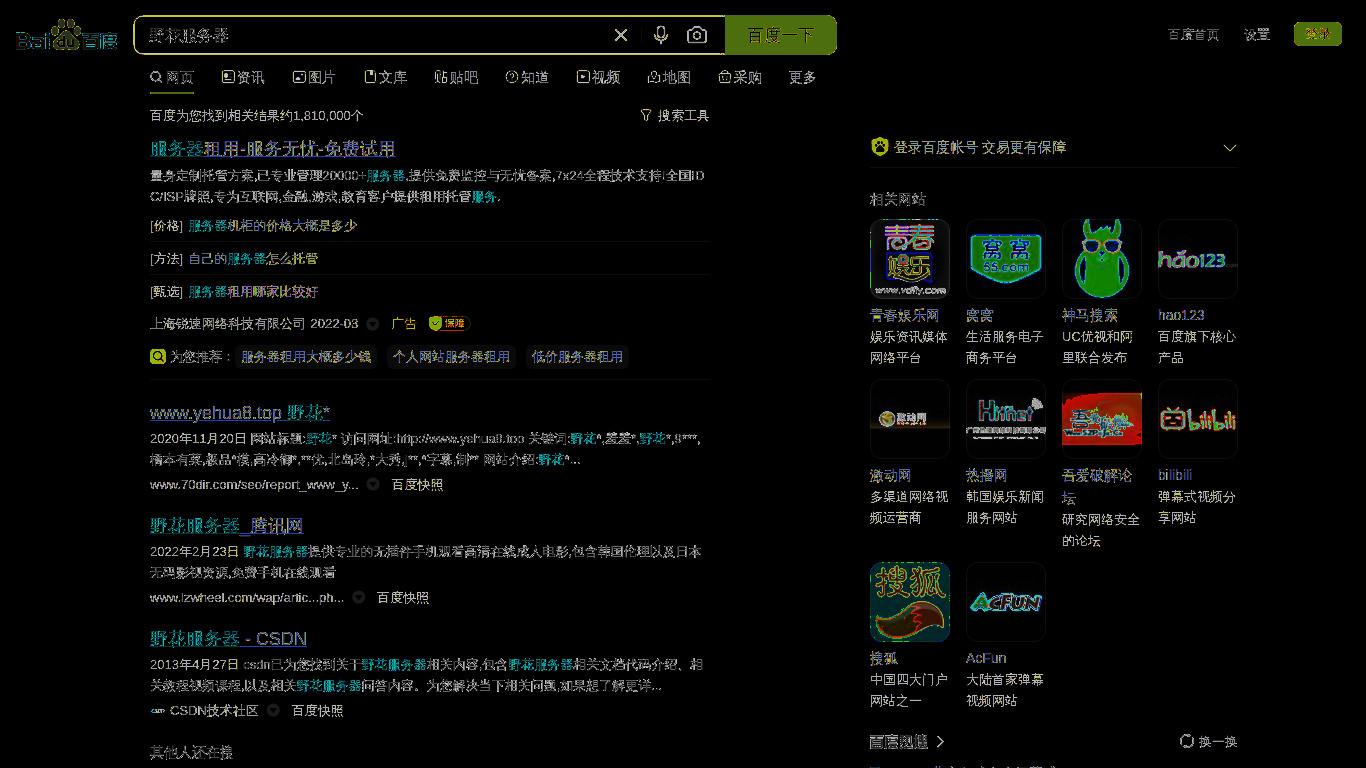Switch to the 资讯 tab
1366x768 pixels.
coord(243,77)
